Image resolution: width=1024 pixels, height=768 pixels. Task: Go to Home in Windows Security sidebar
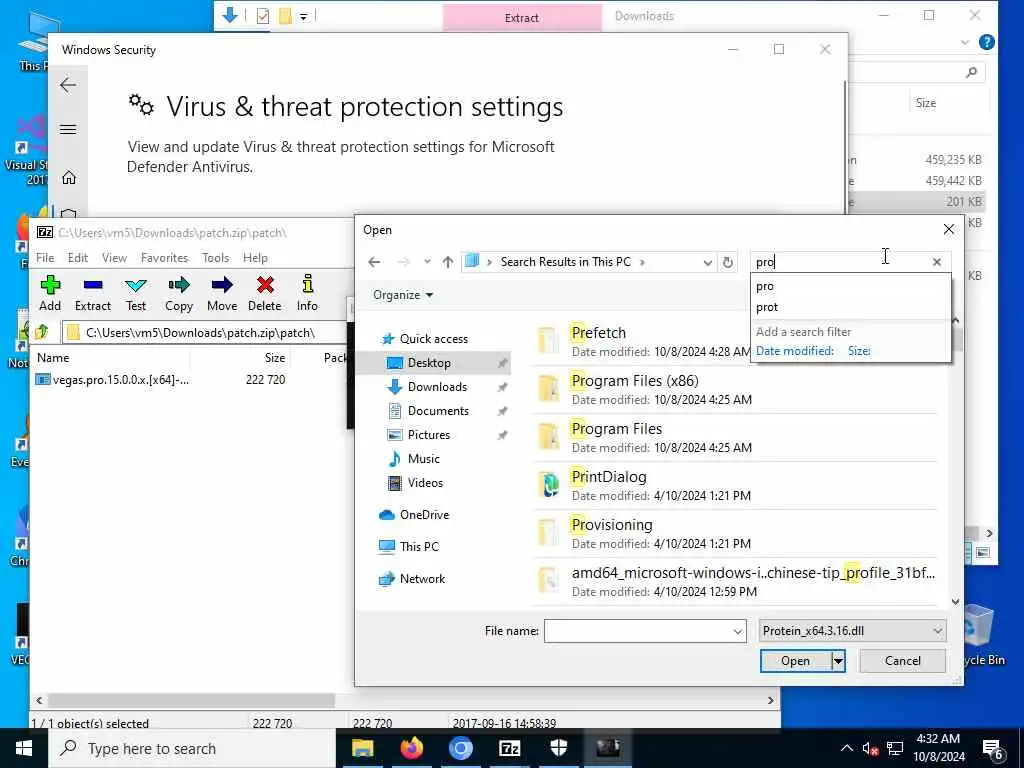pos(69,178)
